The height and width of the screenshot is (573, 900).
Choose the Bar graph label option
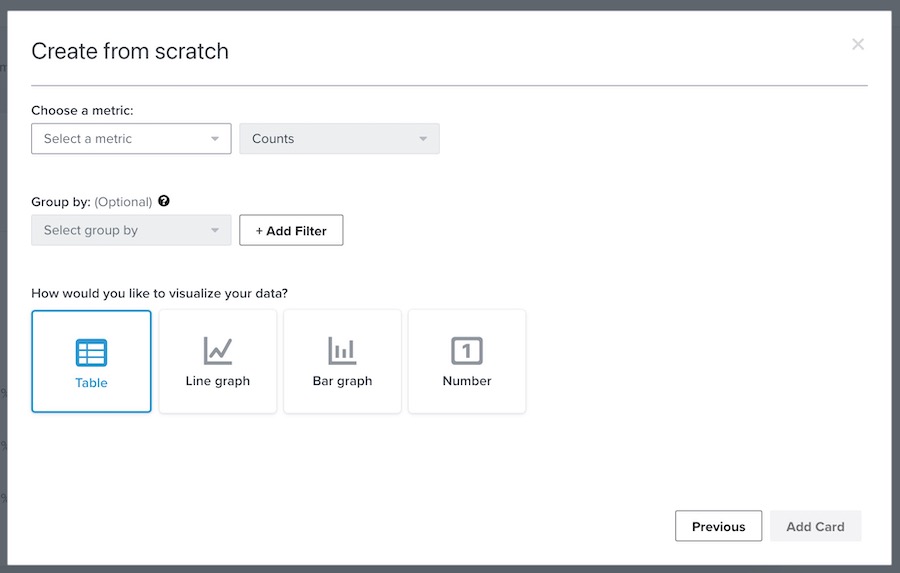pyautogui.click(x=342, y=381)
